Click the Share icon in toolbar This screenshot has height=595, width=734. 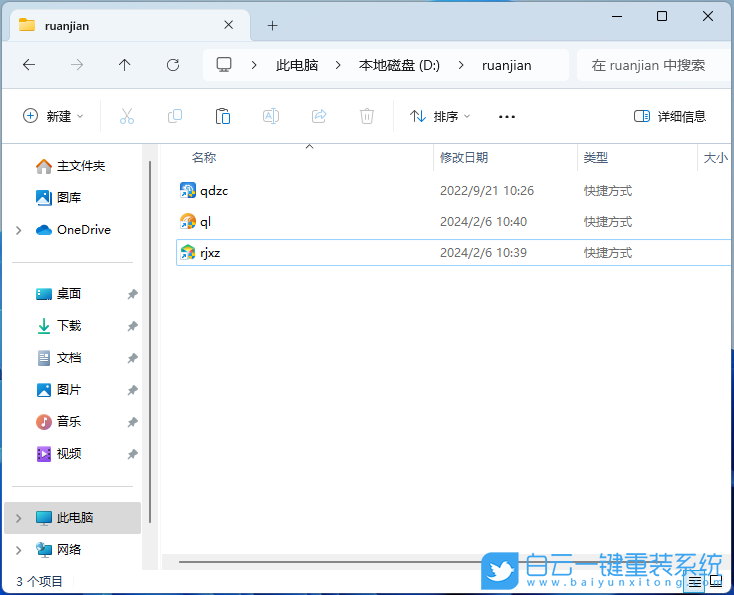coord(319,116)
